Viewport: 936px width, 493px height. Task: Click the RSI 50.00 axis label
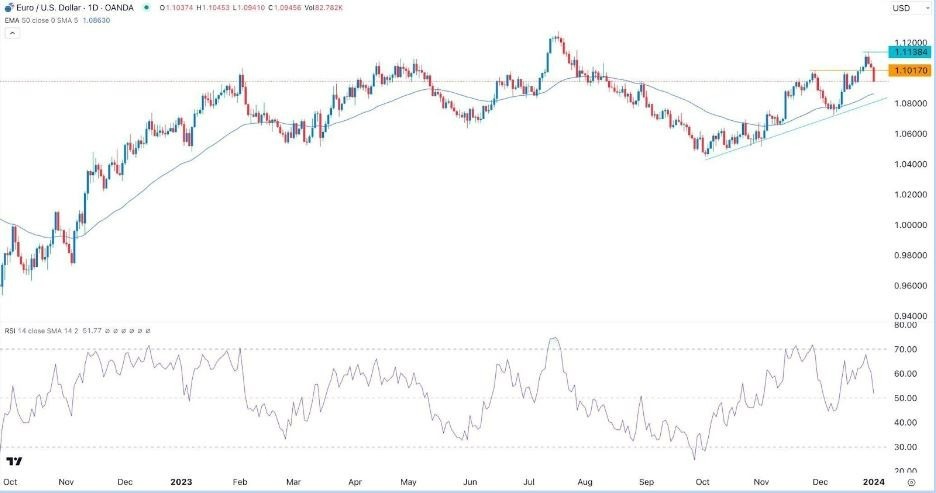point(906,398)
